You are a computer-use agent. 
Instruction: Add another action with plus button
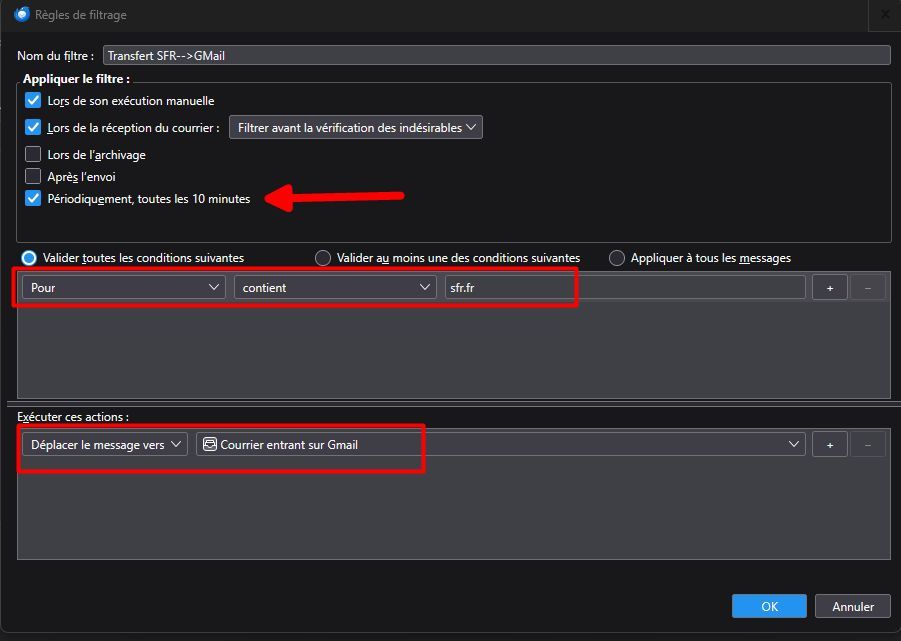click(x=829, y=445)
